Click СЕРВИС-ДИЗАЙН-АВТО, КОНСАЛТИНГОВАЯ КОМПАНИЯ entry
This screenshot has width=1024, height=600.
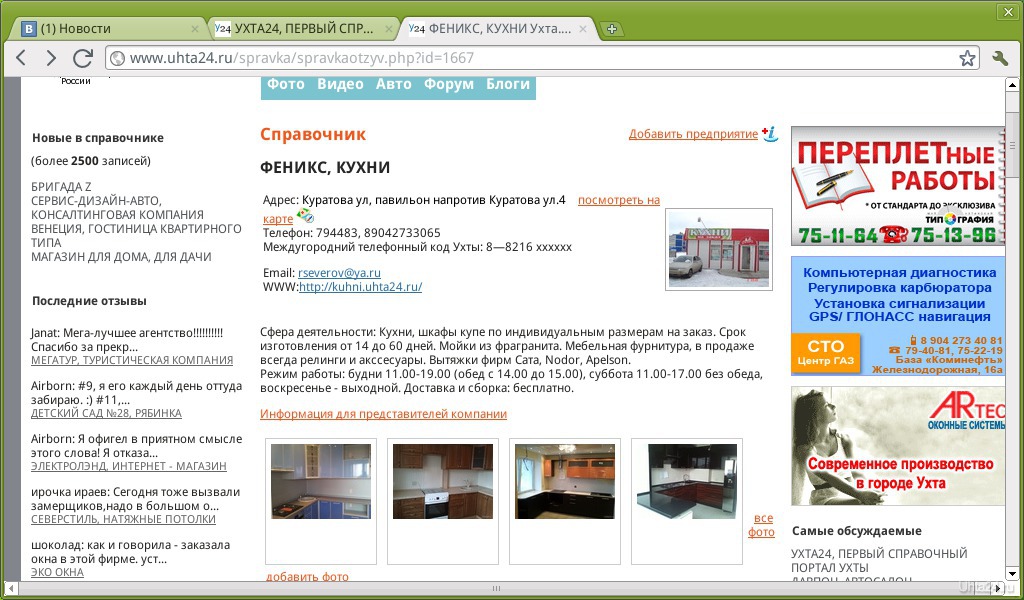tap(118, 208)
